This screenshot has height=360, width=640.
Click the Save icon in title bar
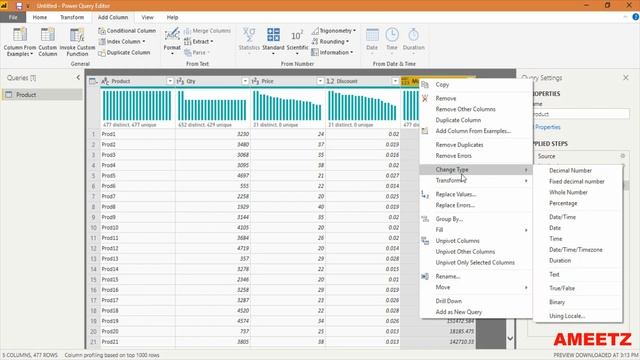(x=19, y=6)
